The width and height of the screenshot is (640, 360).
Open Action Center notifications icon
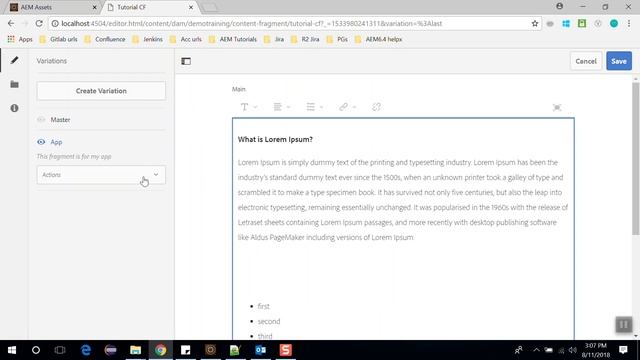[x=623, y=350]
